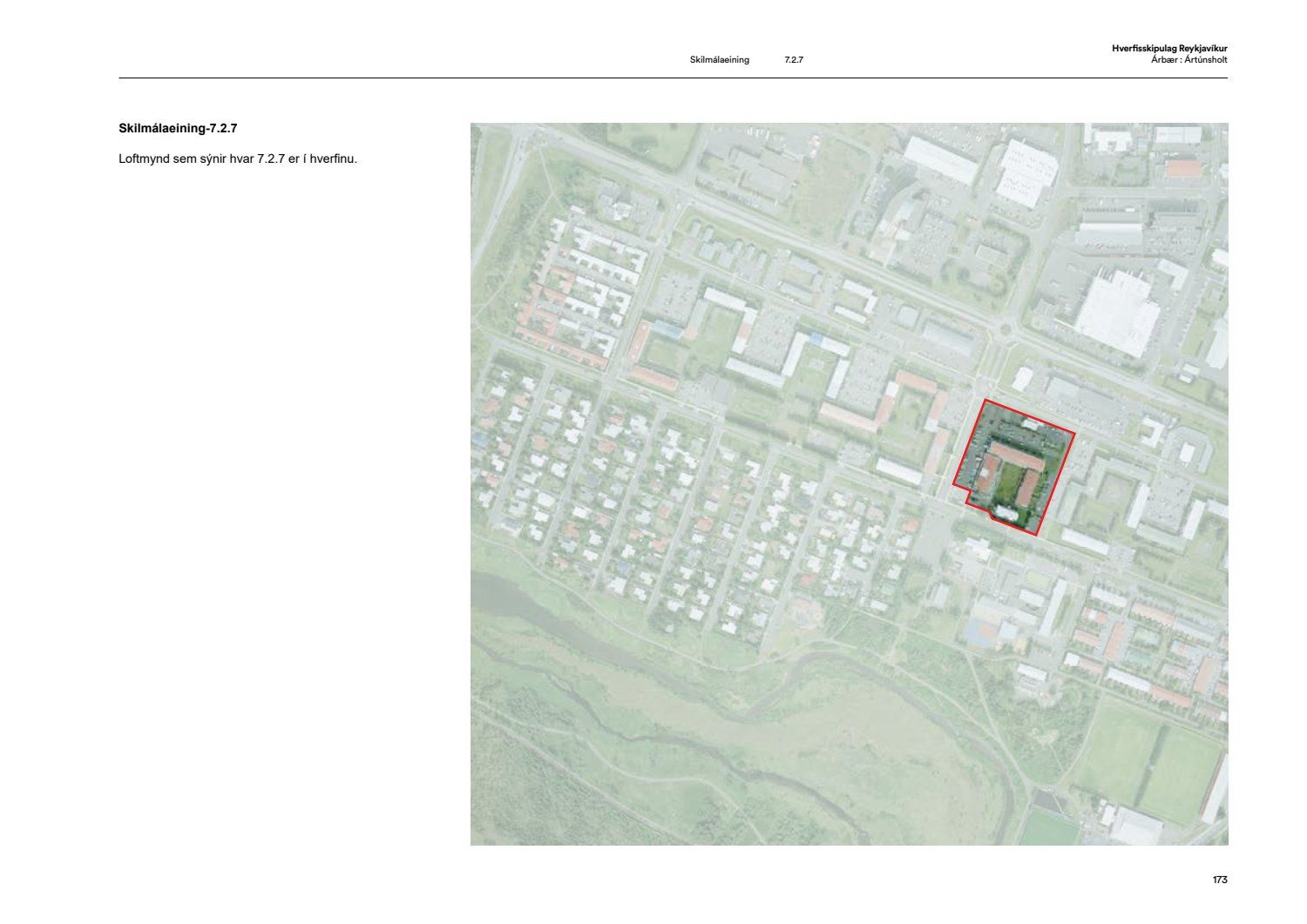Viewport: 1307px width, 924px height.
Task: Click the 7.2.7 number in the page header
Action: (x=793, y=60)
